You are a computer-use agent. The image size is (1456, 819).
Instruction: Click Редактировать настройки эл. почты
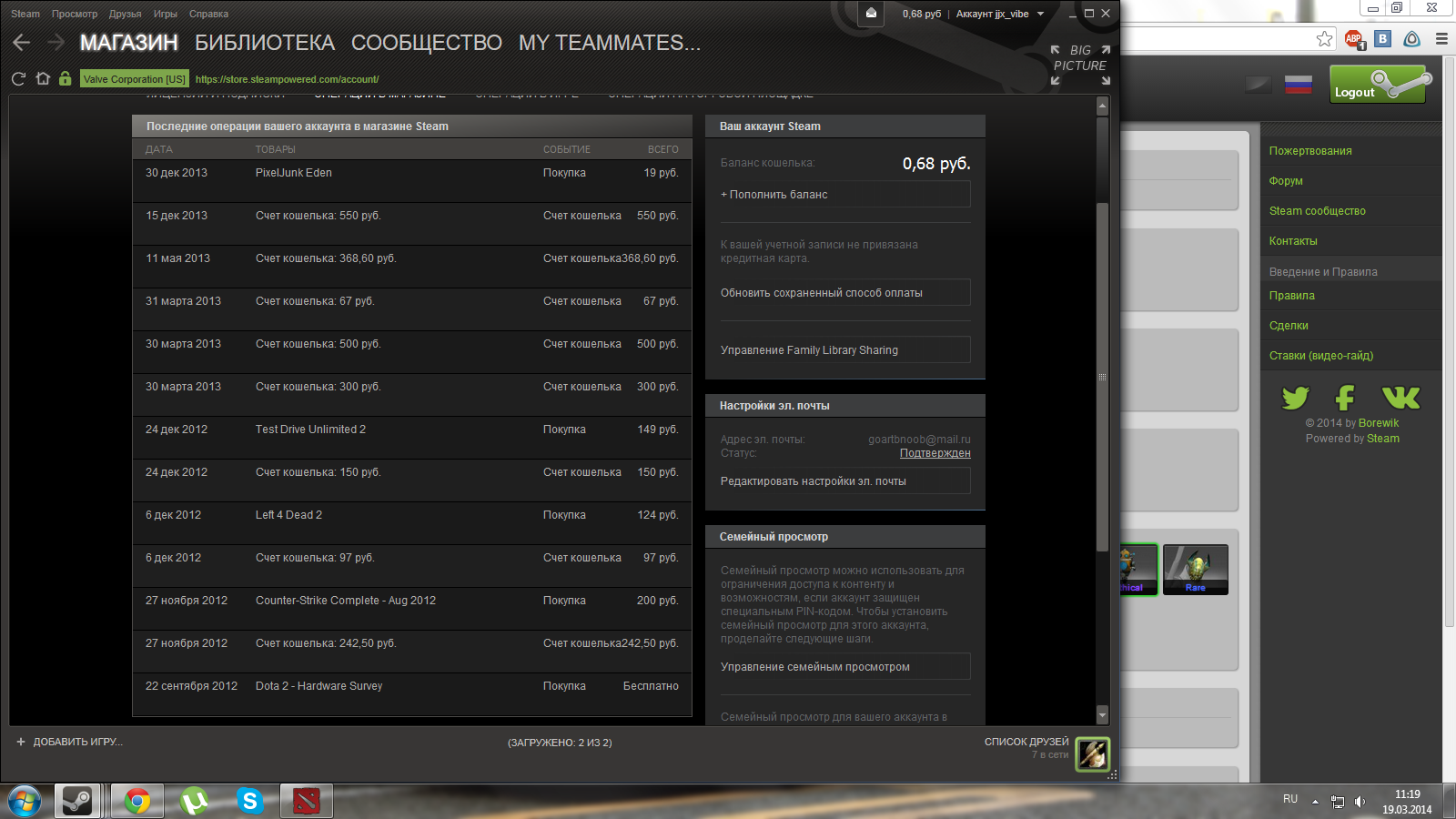(845, 481)
